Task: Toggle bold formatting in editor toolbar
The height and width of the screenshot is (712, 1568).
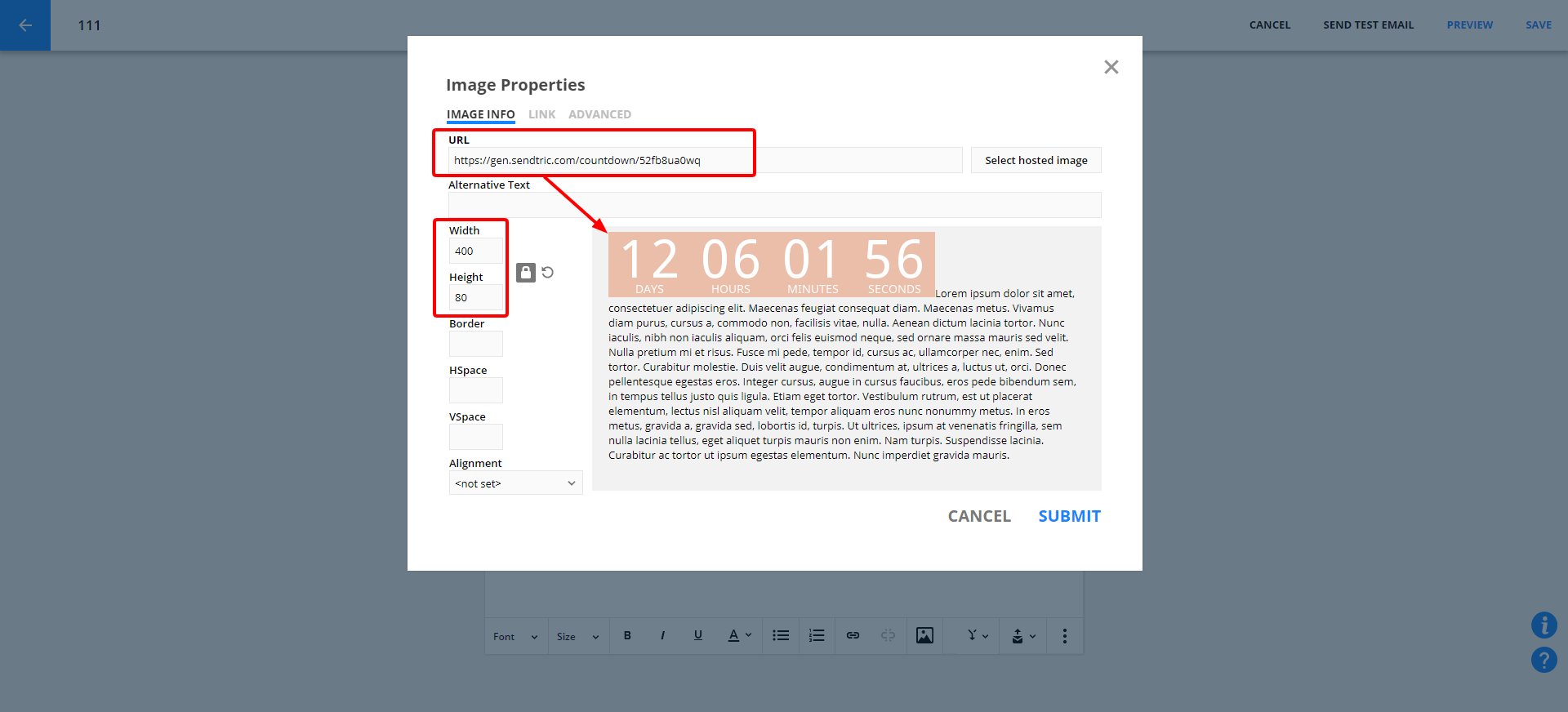Action: 627,635
